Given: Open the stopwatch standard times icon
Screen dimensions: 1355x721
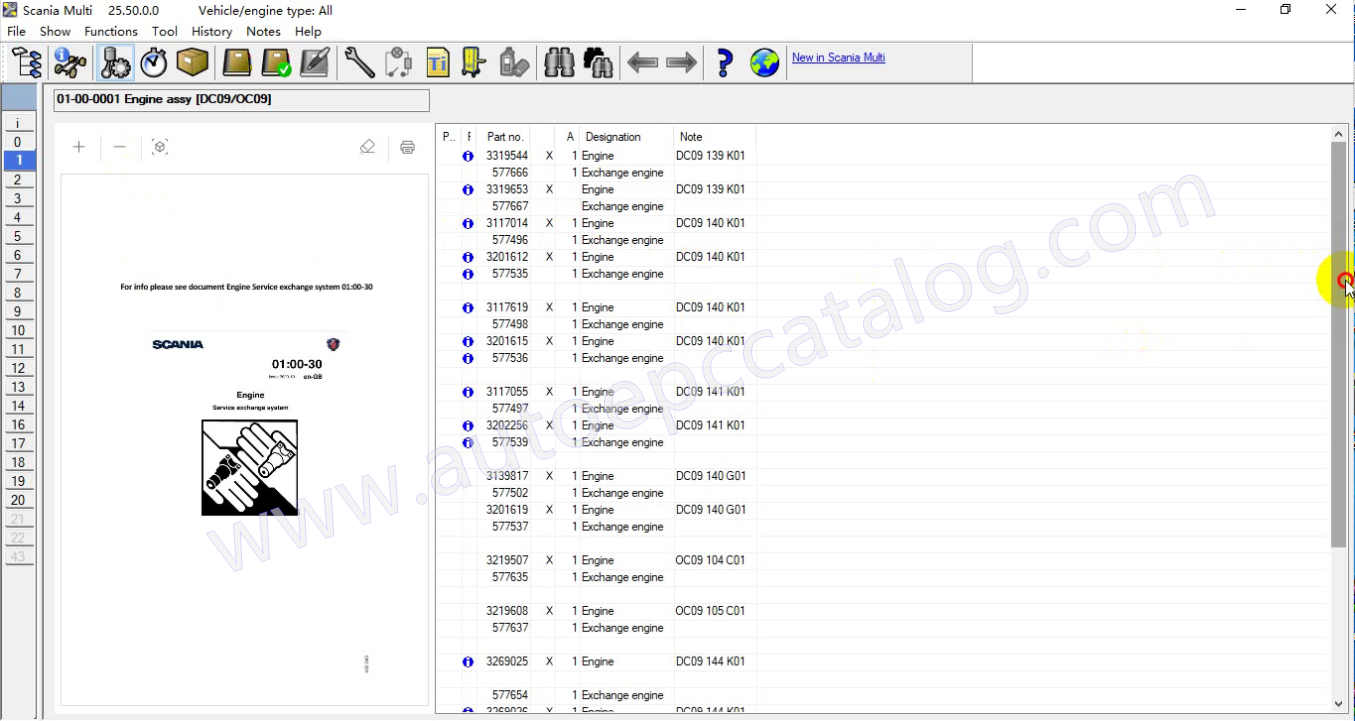Looking at the screenshot, I should (153, 64).
